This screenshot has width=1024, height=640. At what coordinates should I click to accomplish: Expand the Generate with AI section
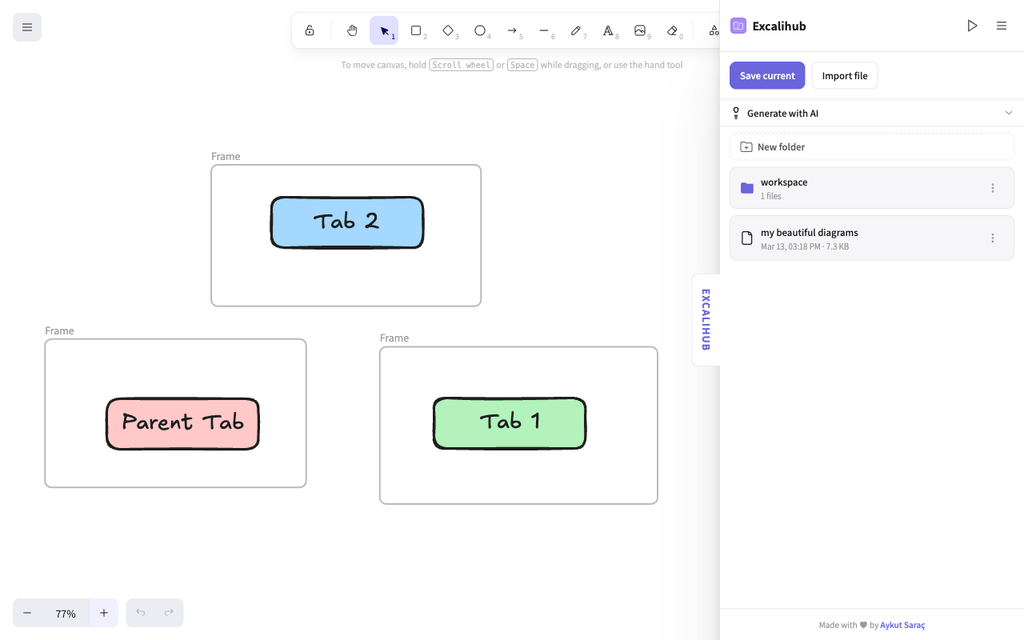coord(871,113)
